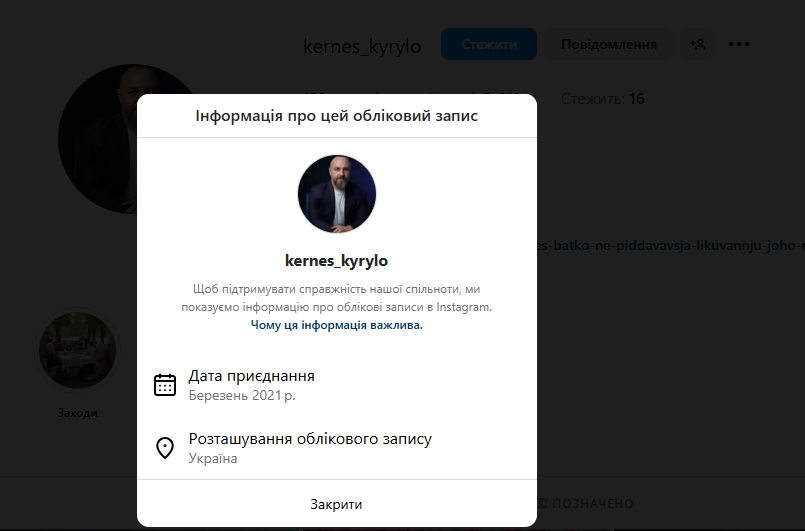The image size is (805, 531).
Task: Click the Заходи highlight caption
Action: [78, 412]
